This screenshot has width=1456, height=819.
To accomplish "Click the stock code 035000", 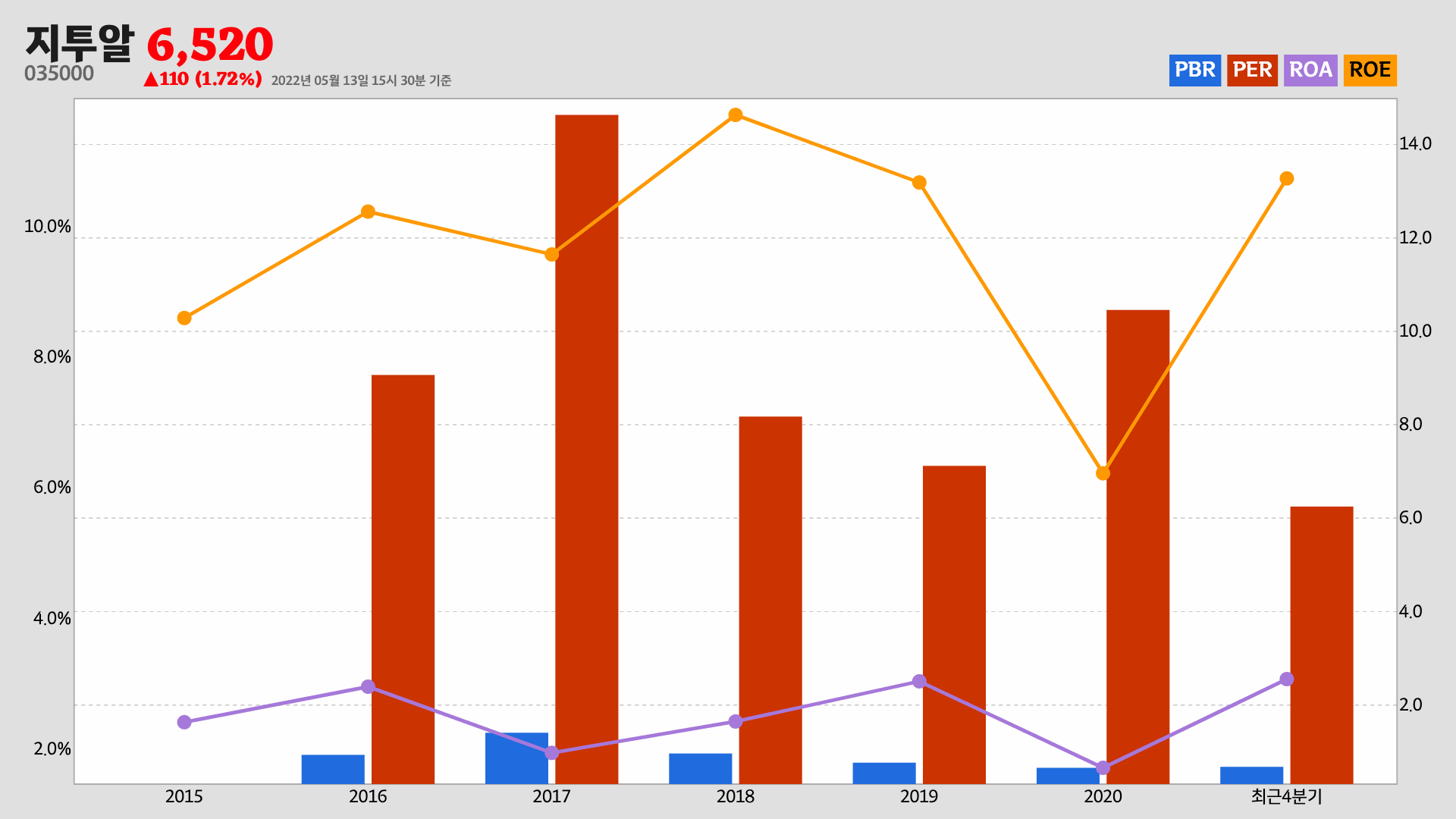I will [59, 74].
